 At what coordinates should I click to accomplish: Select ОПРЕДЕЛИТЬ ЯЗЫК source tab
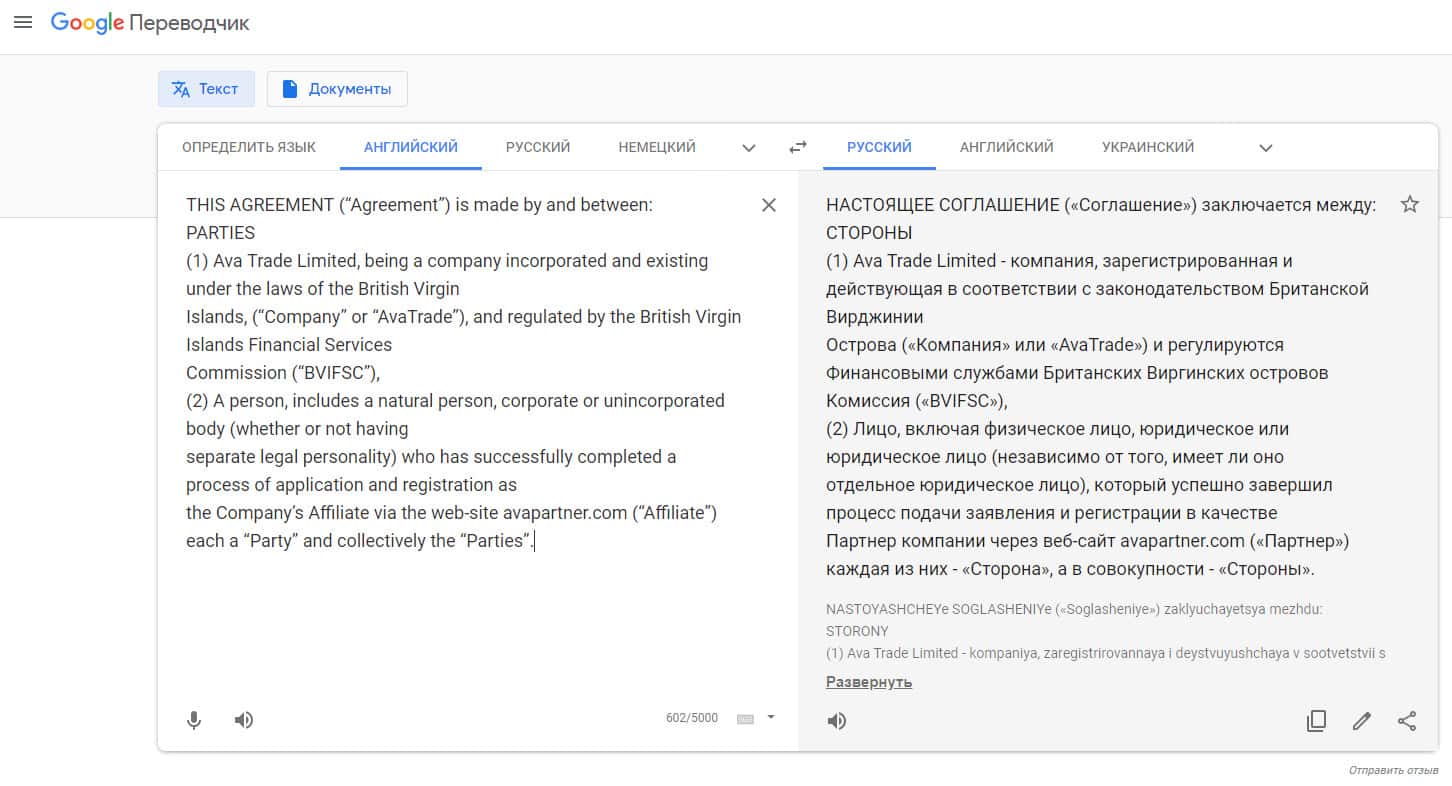coord(249,147)
